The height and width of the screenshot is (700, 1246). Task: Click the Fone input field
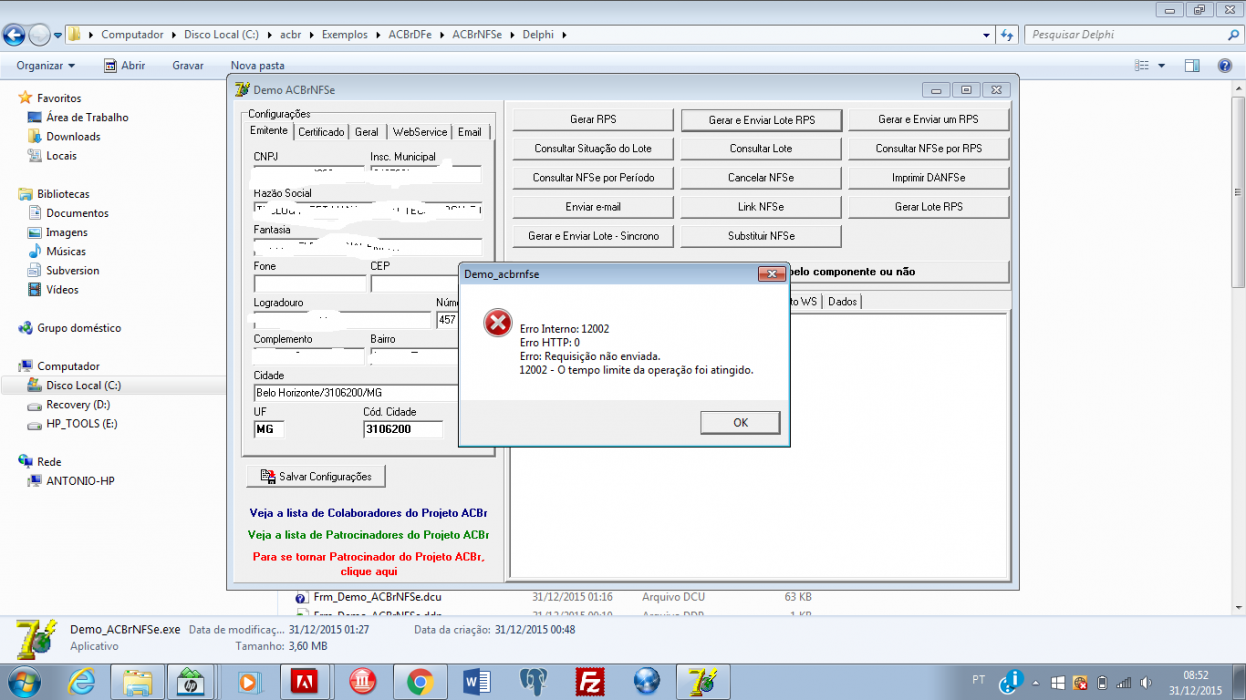pos(310,284)
